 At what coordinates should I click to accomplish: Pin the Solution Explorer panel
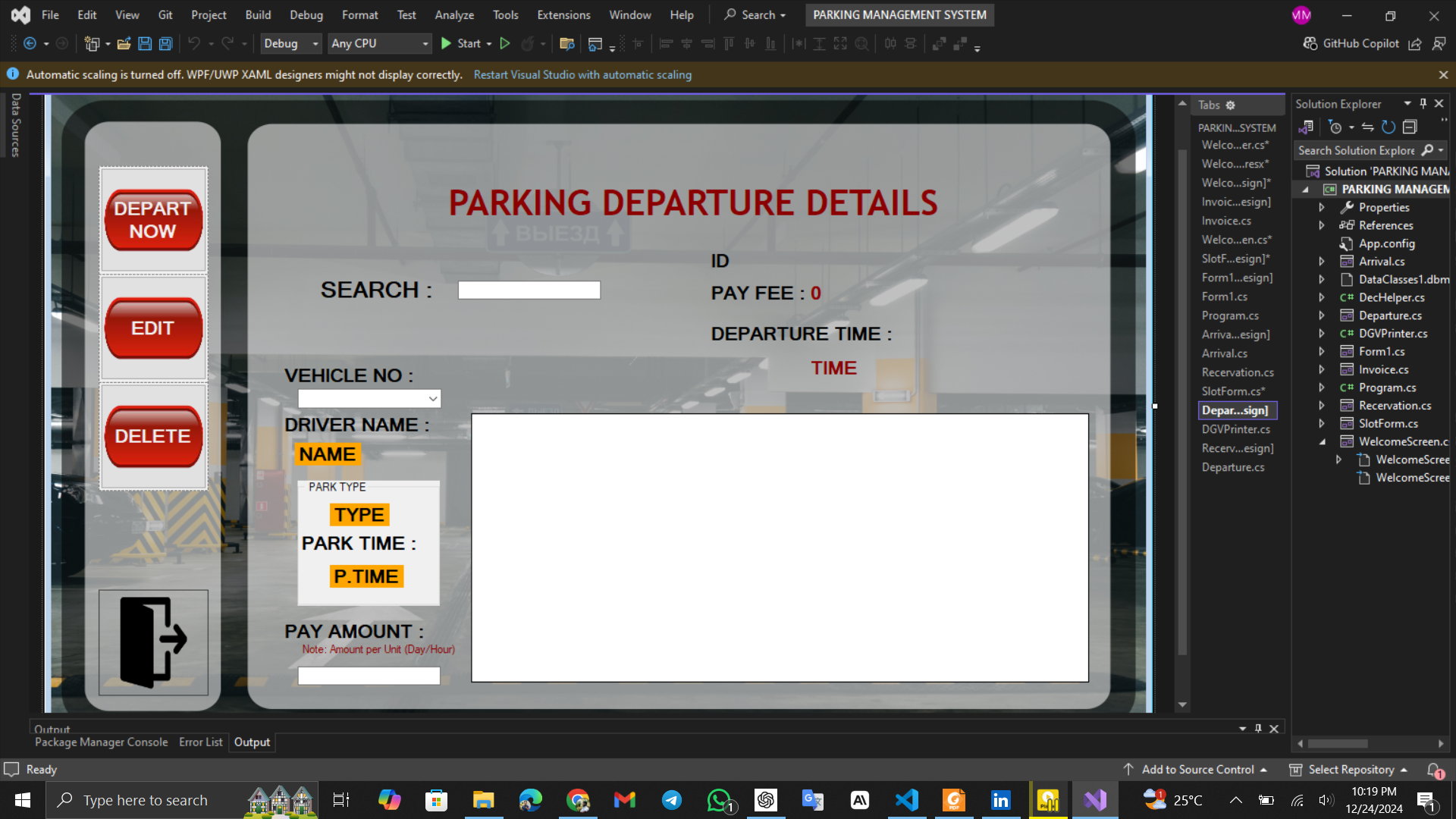tap(1423, 104)
